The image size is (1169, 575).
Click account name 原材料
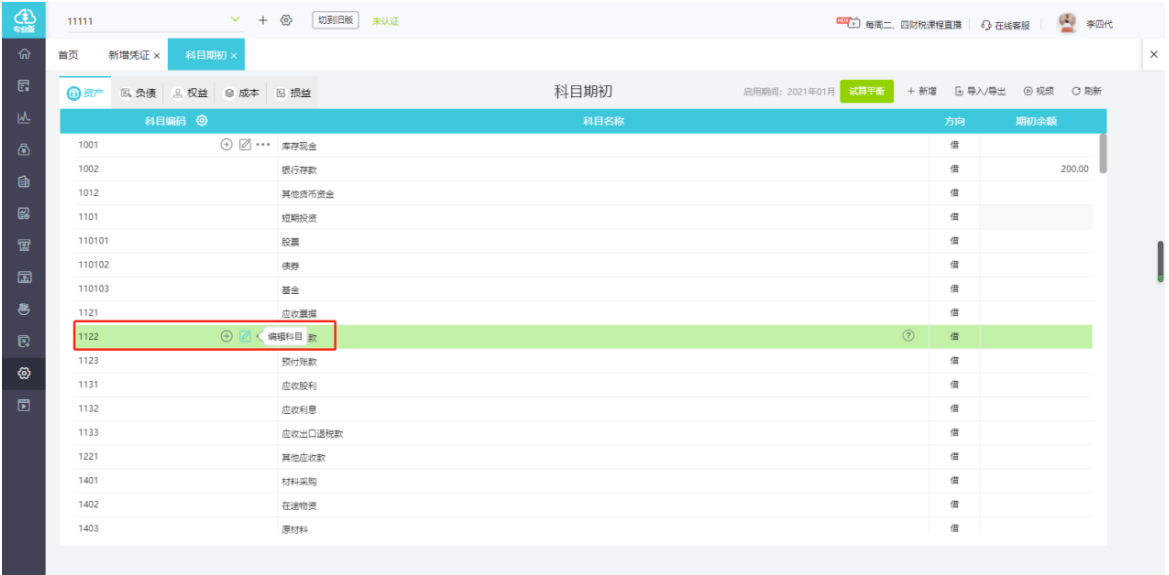[294, 530]
